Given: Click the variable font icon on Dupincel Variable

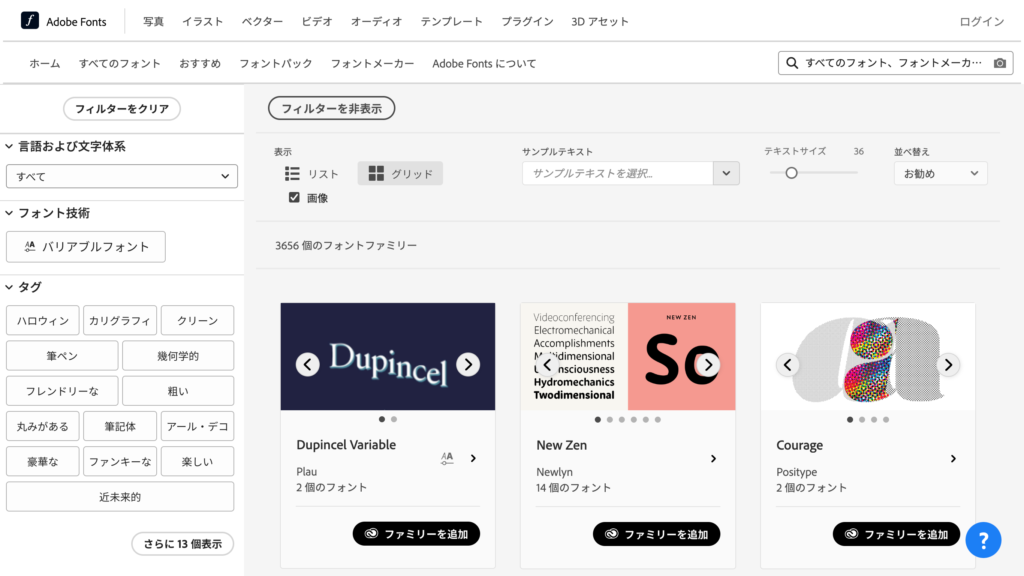Looking at the screenshot, I should (x=447, y=458).
